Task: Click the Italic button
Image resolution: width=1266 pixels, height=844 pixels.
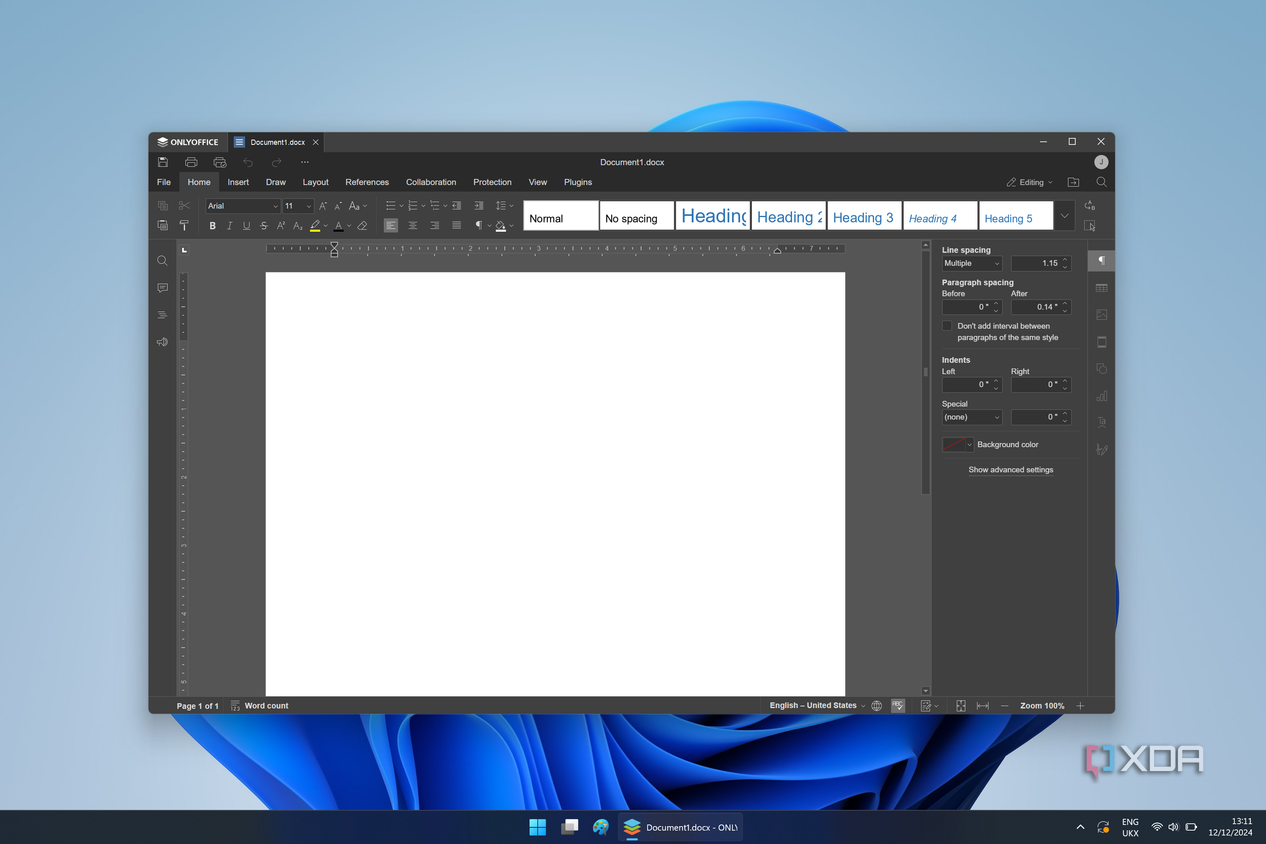Action: 229,226
